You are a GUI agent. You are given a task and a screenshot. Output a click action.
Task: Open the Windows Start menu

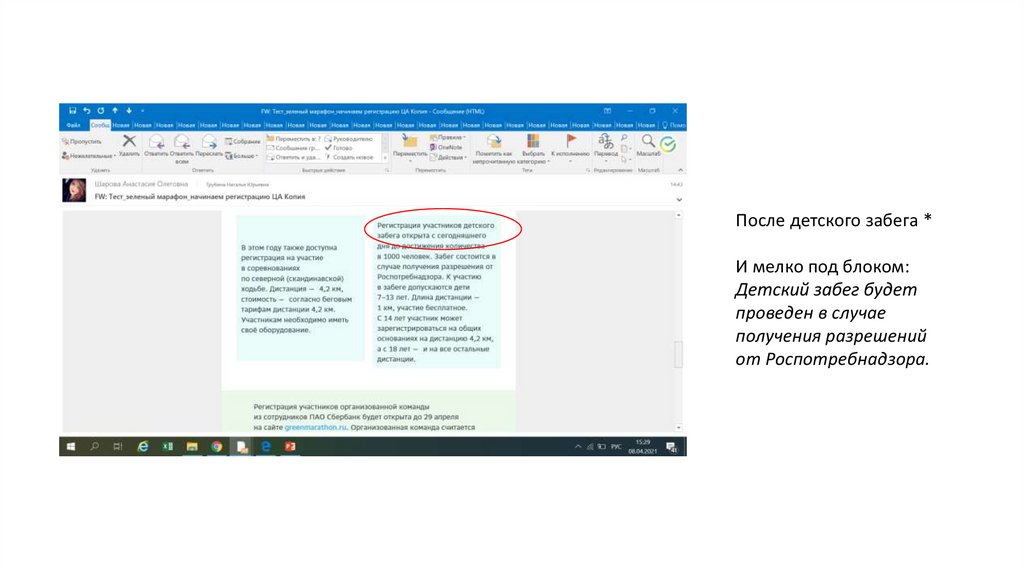(71, 447)
